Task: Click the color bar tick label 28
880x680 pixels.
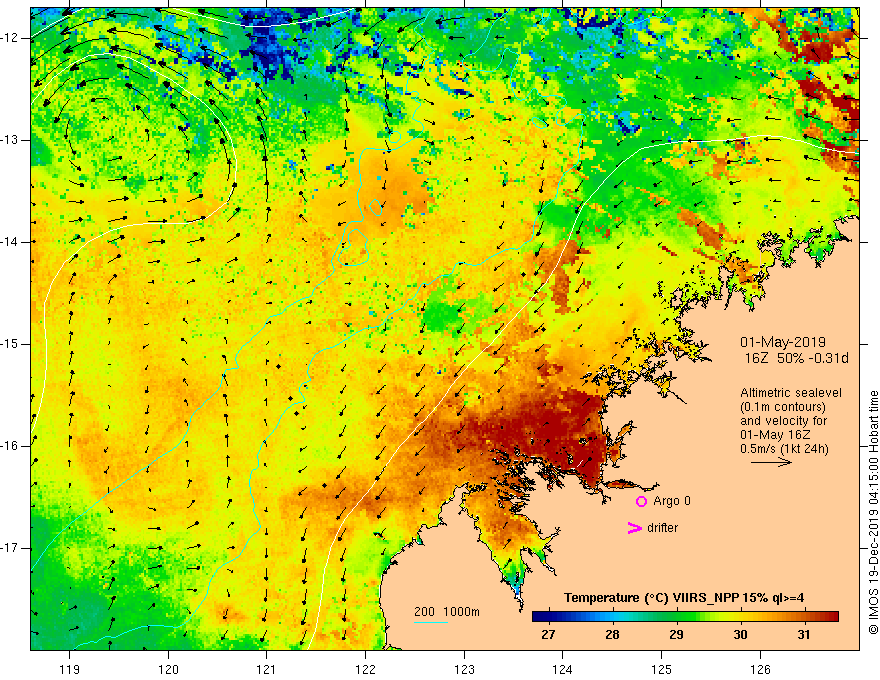Action: [612, 635]
